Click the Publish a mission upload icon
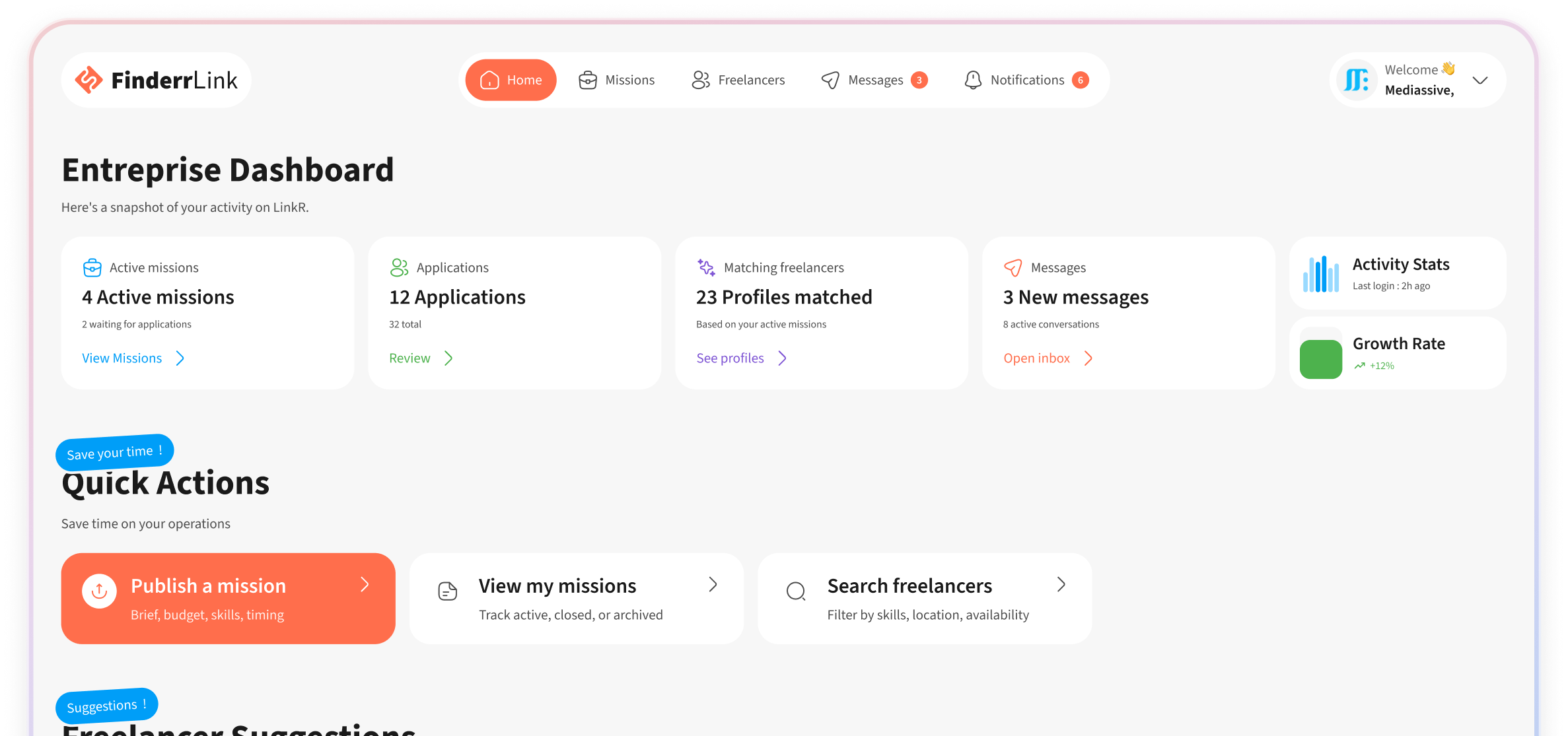Image resolution: width=1568 pixels, height=736 pixels. click(99, 591)
